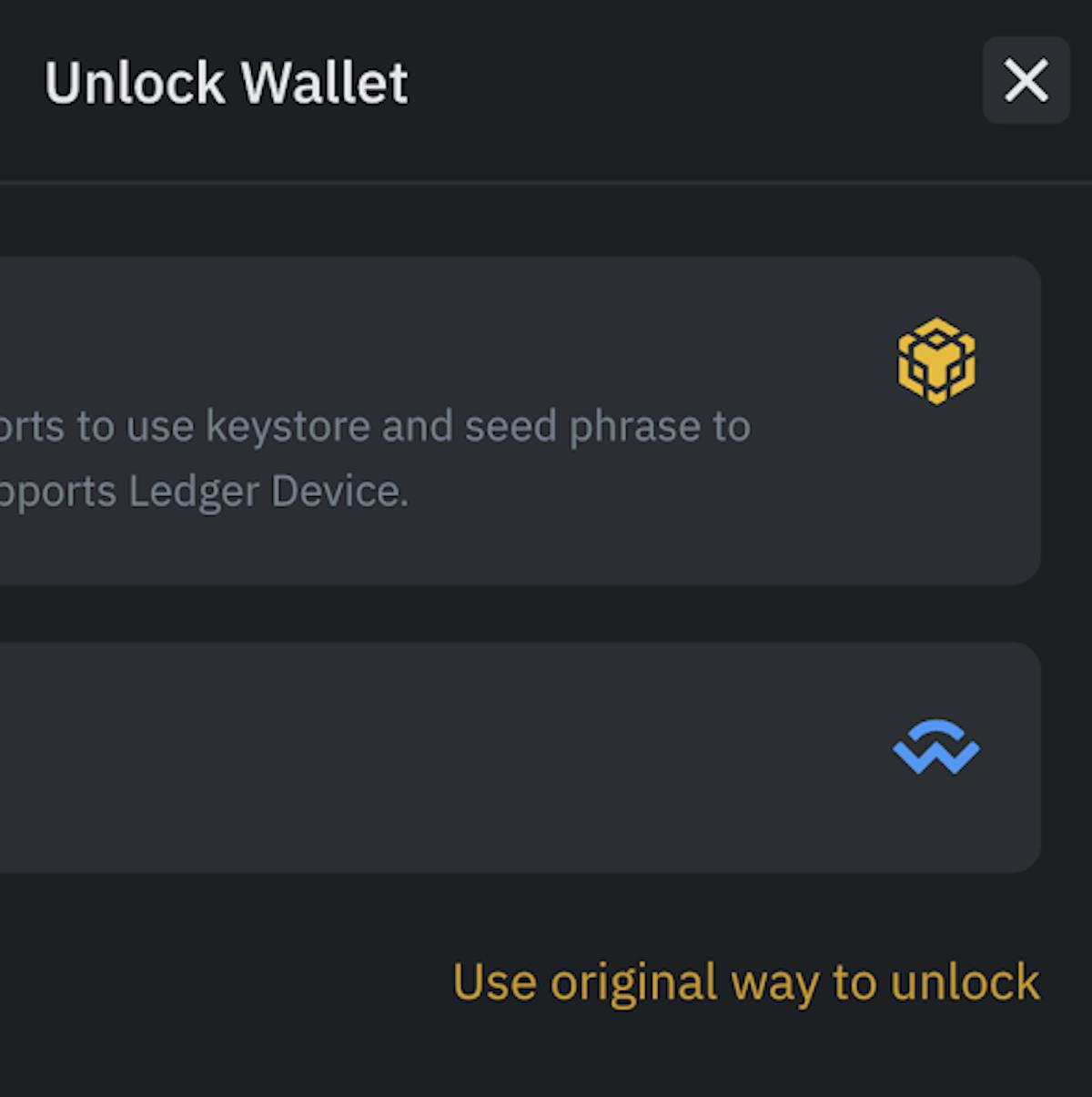Choose the WalletConnect option card

tap(520, 757)
